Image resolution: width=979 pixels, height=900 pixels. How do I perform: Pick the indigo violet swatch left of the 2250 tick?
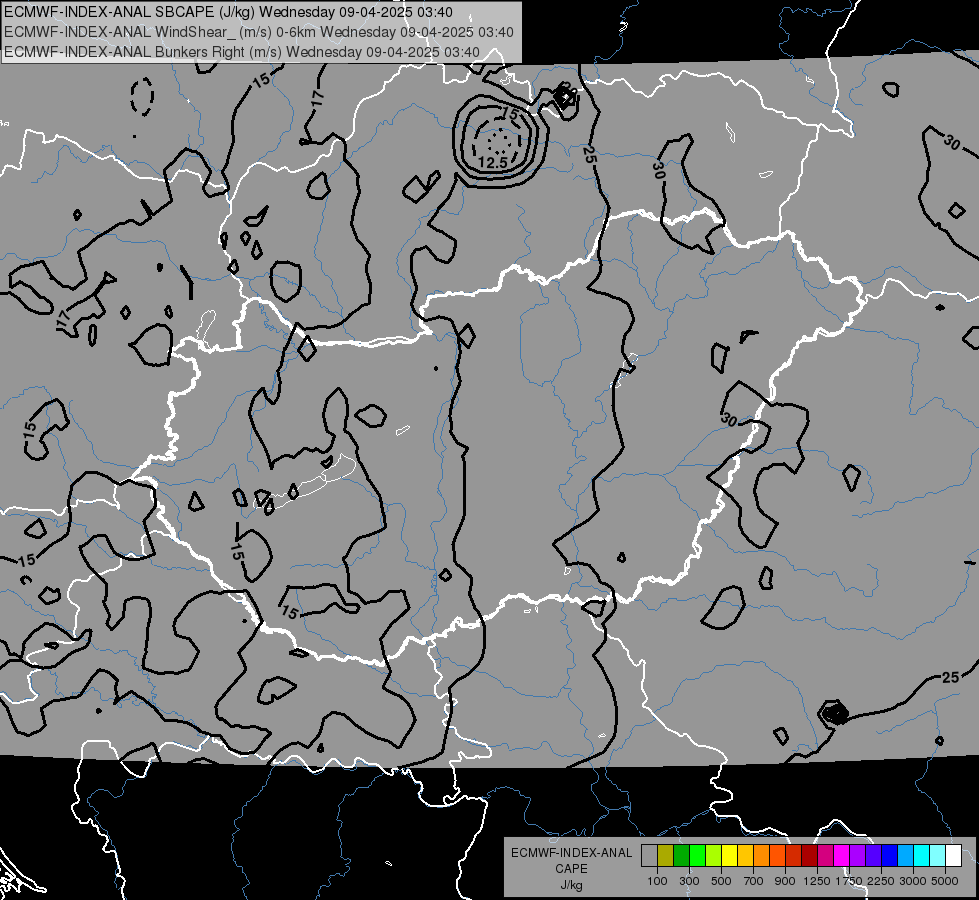coord(873,855)
